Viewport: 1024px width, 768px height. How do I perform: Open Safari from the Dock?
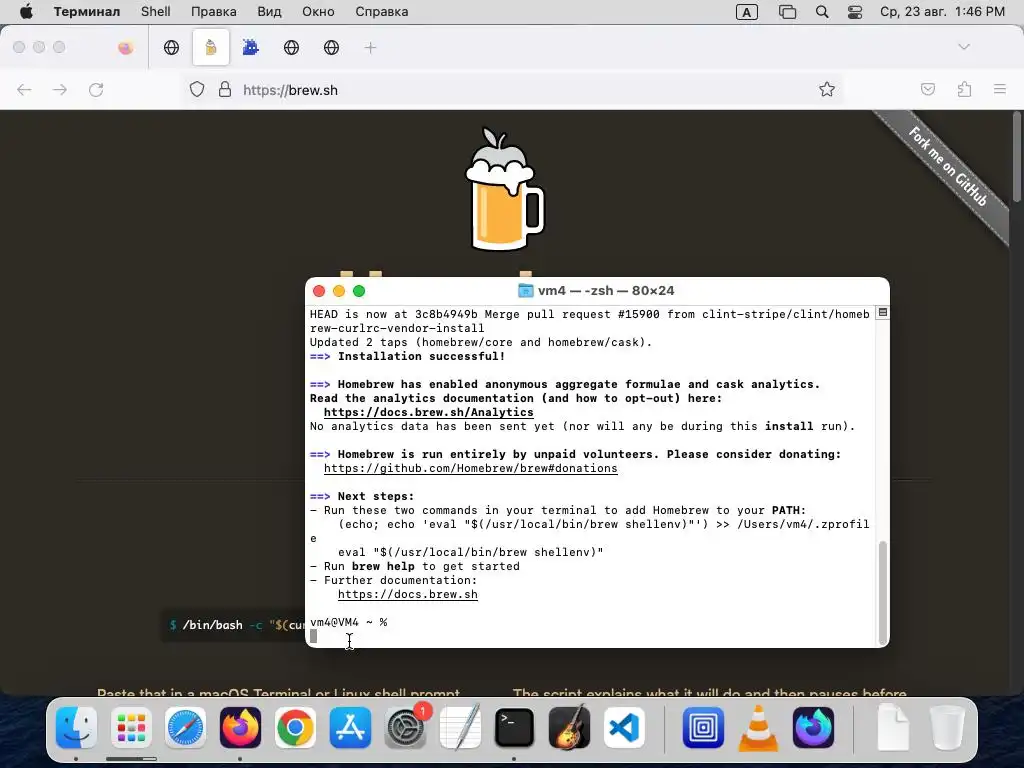[185, 728]
